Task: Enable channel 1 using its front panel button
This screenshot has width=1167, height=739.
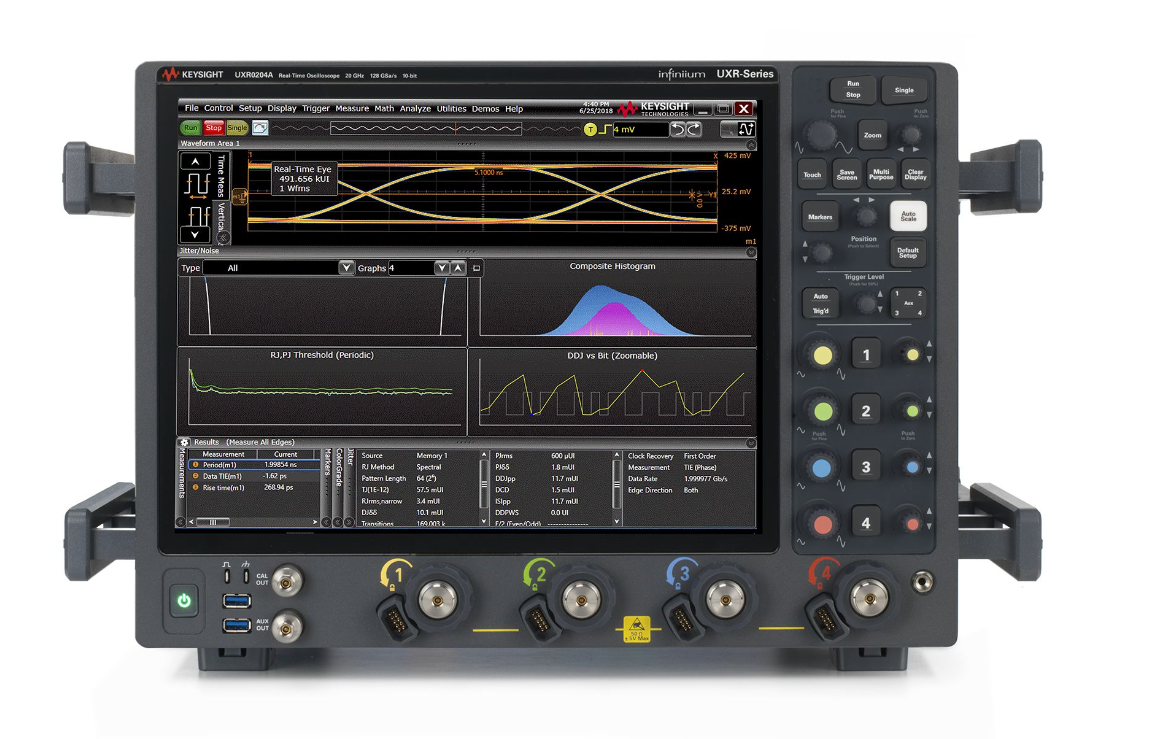Action: (x=866, y=353)
